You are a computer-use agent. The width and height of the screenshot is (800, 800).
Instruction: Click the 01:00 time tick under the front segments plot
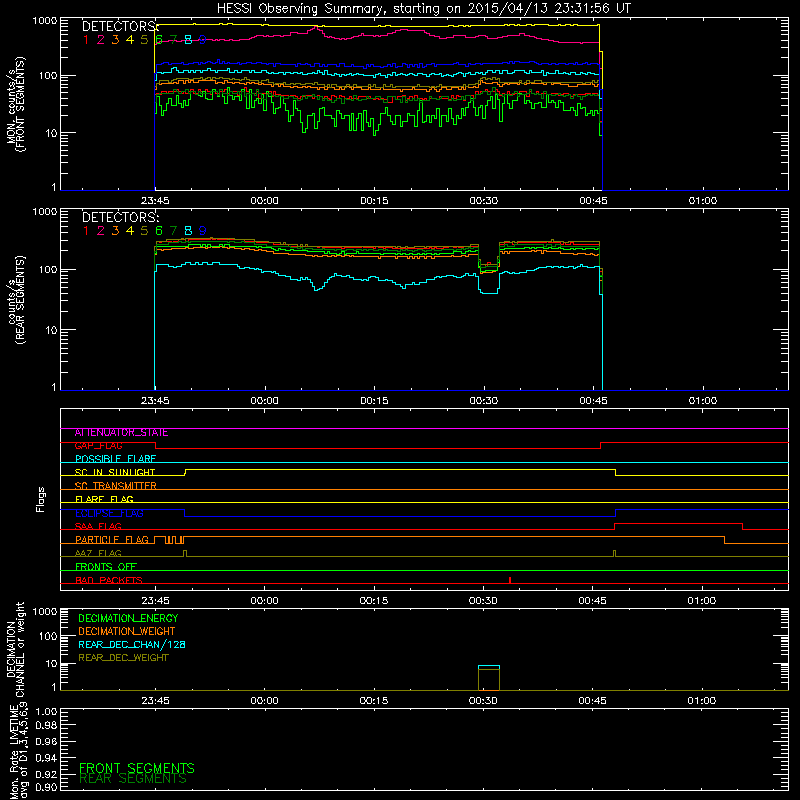703,201
